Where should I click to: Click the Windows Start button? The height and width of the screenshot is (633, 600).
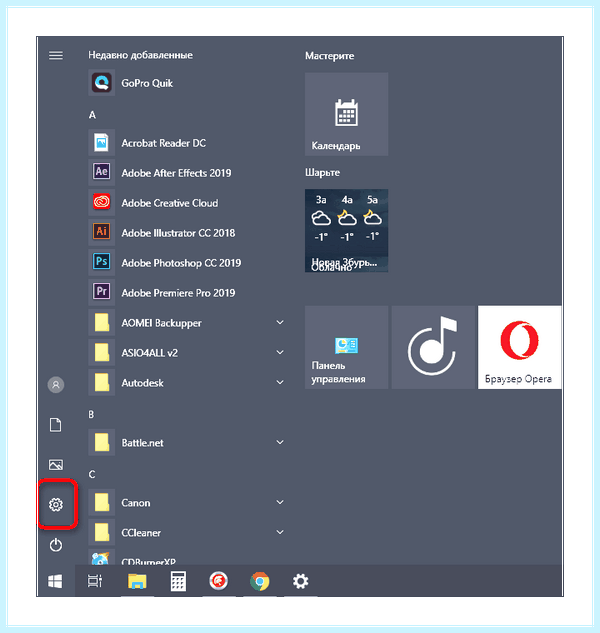[x=55, y=581]
